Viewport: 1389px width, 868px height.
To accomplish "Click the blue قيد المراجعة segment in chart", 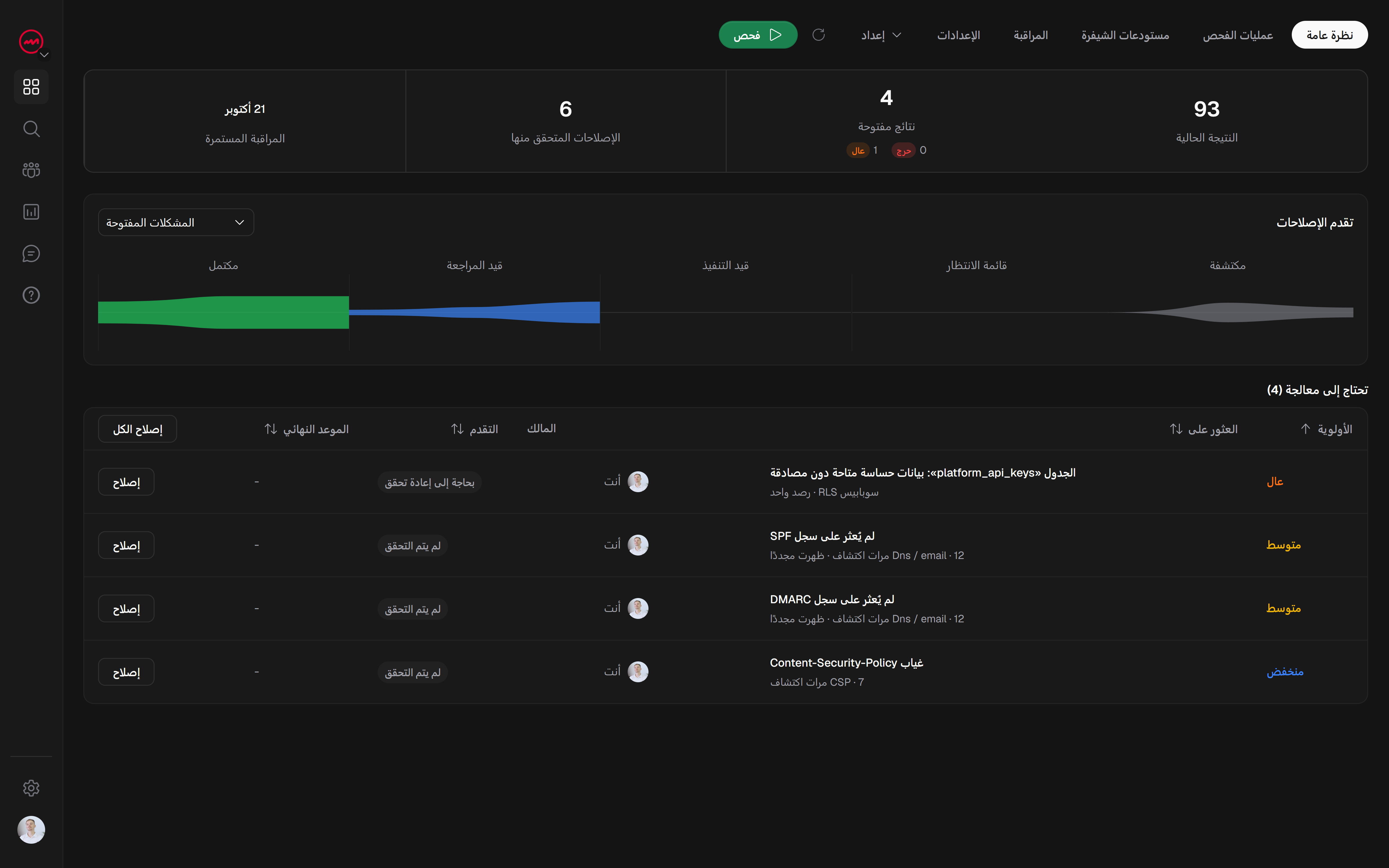I will [x=474, y=312].
